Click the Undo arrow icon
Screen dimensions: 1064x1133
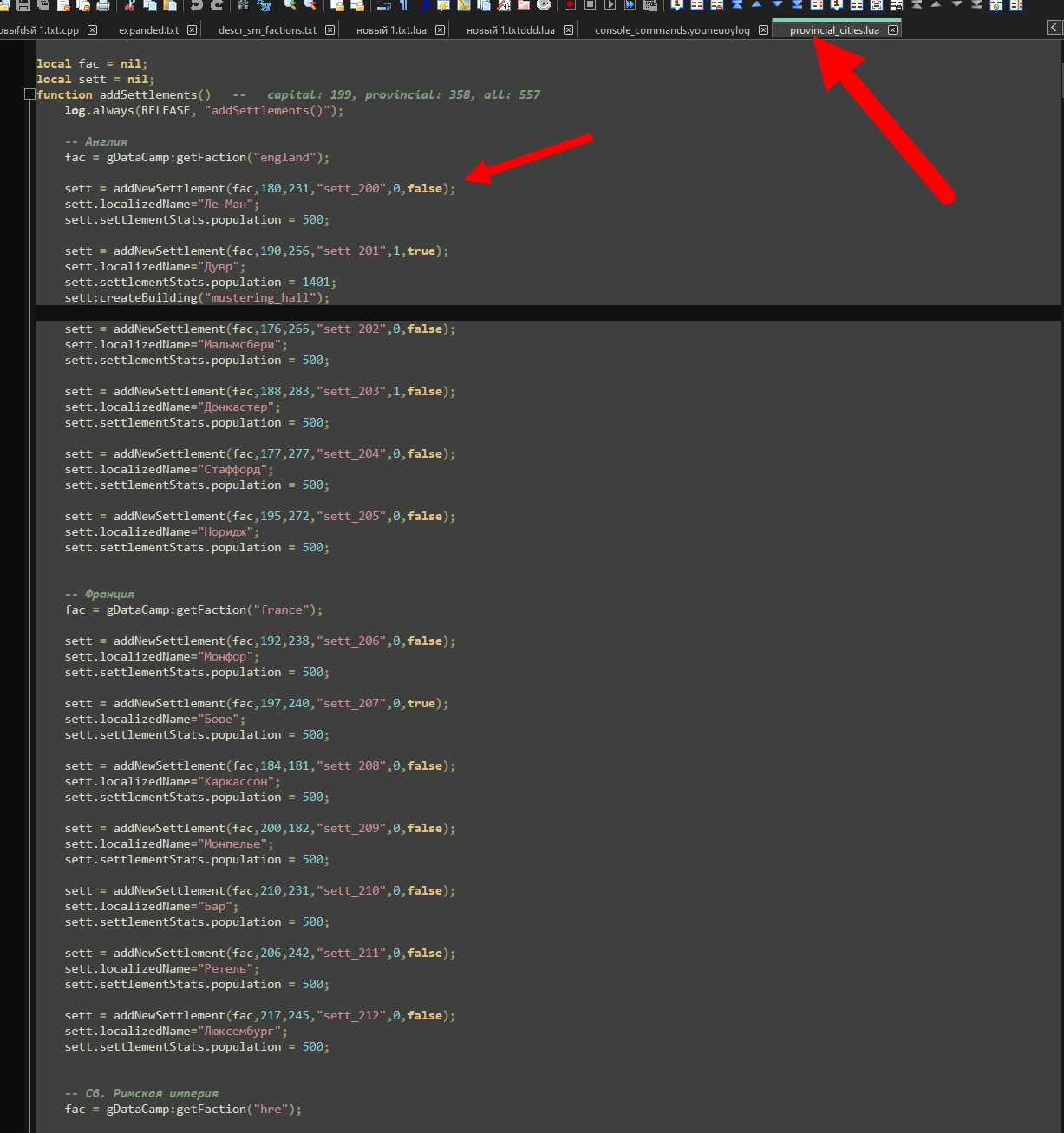[x=196, y=5]
